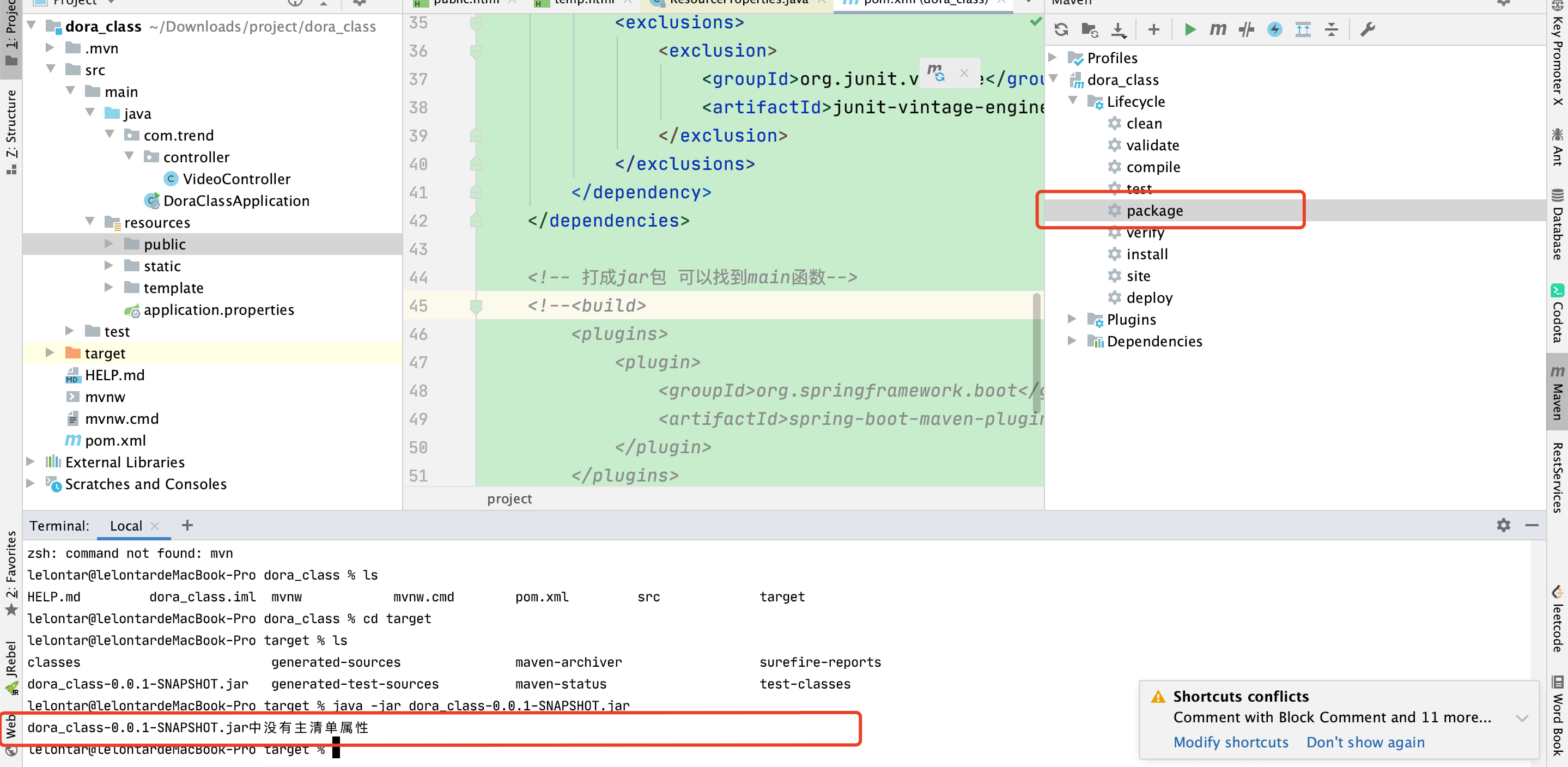Click Reload All Maven Projects icon
This screenshot has width=1568, height=767.
(1061, 29)
